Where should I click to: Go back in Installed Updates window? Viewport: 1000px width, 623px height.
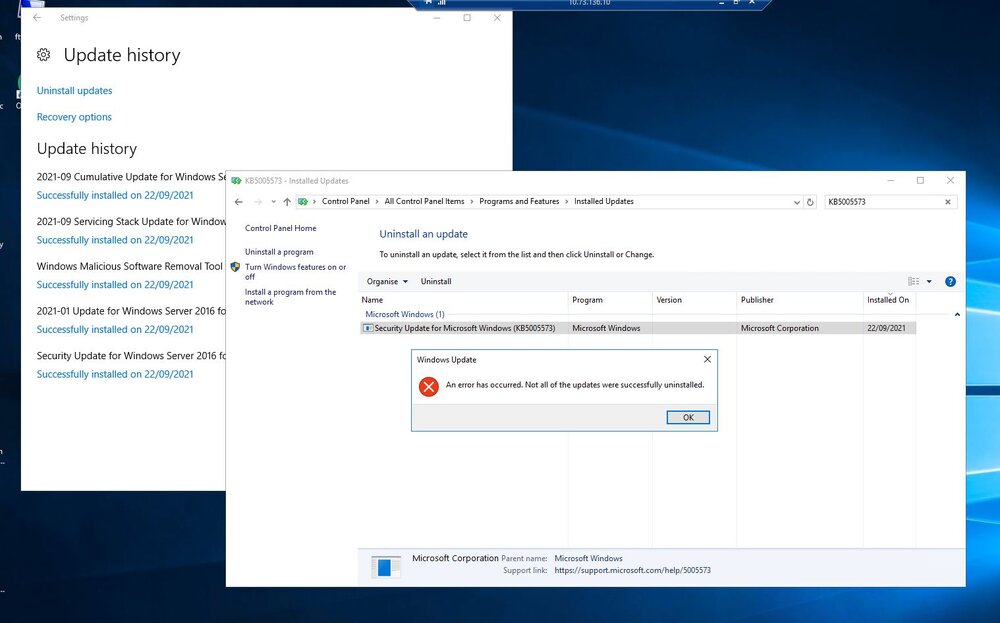coord(239,202)
